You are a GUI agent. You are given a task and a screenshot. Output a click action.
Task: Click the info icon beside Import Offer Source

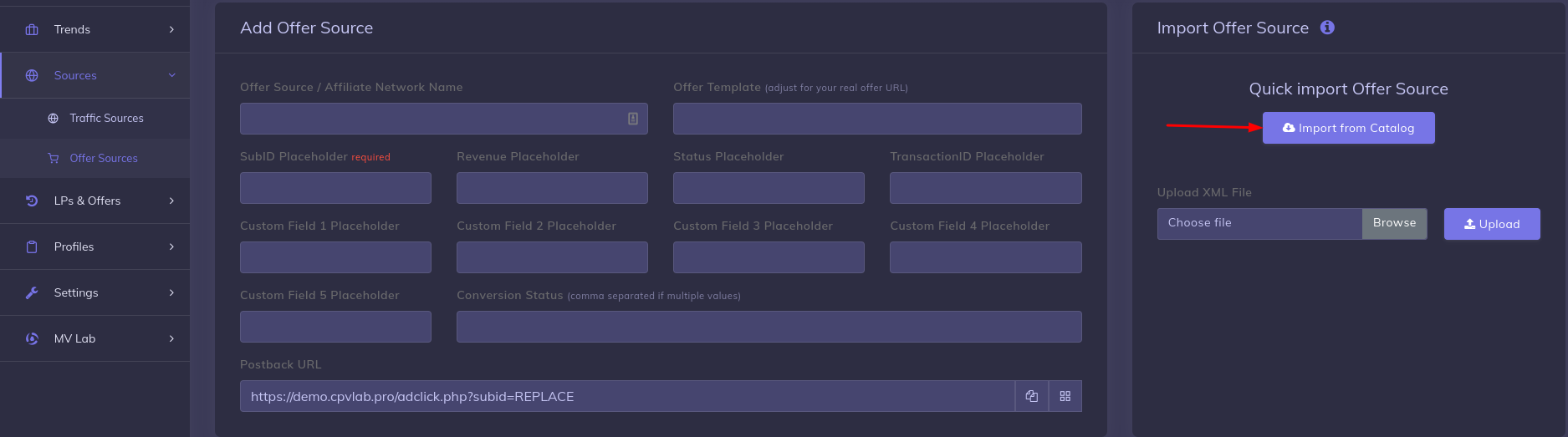1327,28
